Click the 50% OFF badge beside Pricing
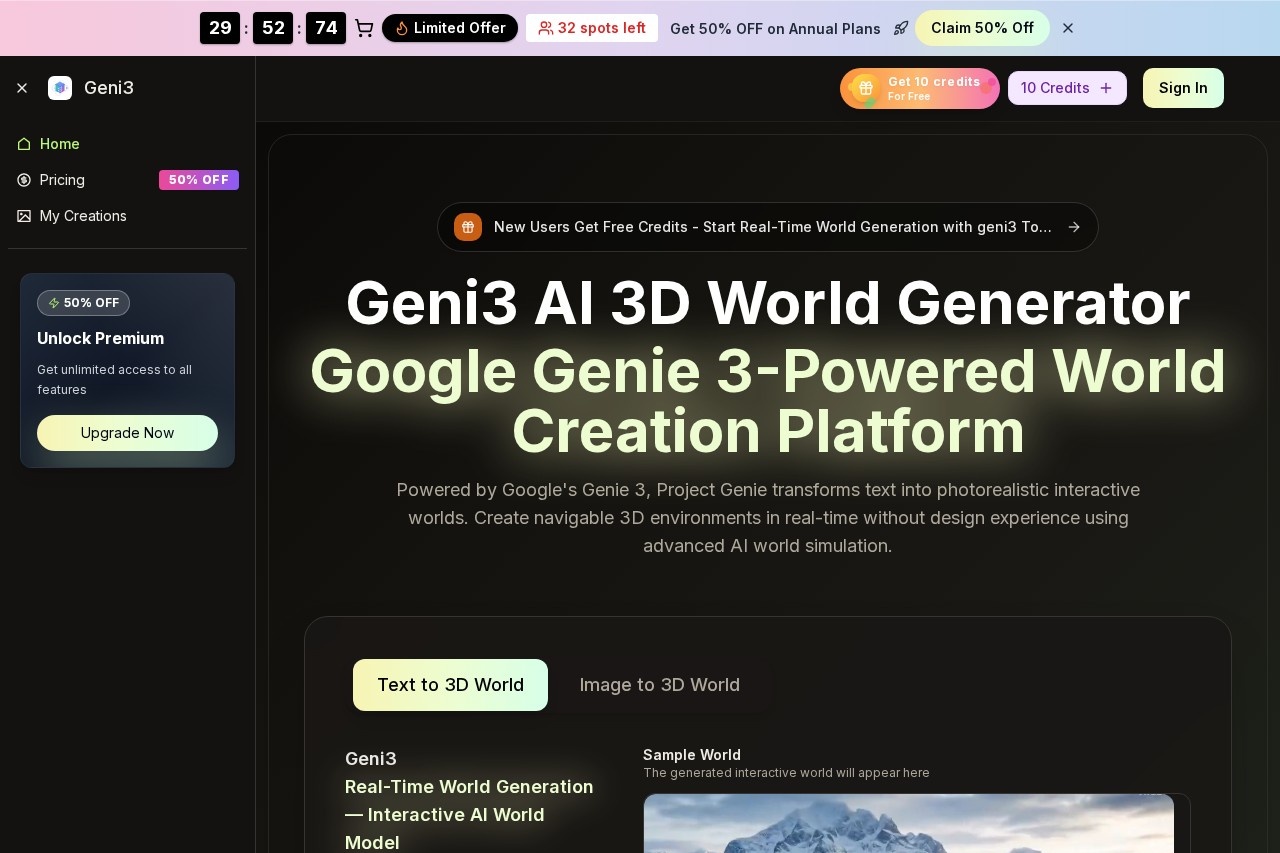Screen dimensions: 1280x853 click(x=199, y=180)
